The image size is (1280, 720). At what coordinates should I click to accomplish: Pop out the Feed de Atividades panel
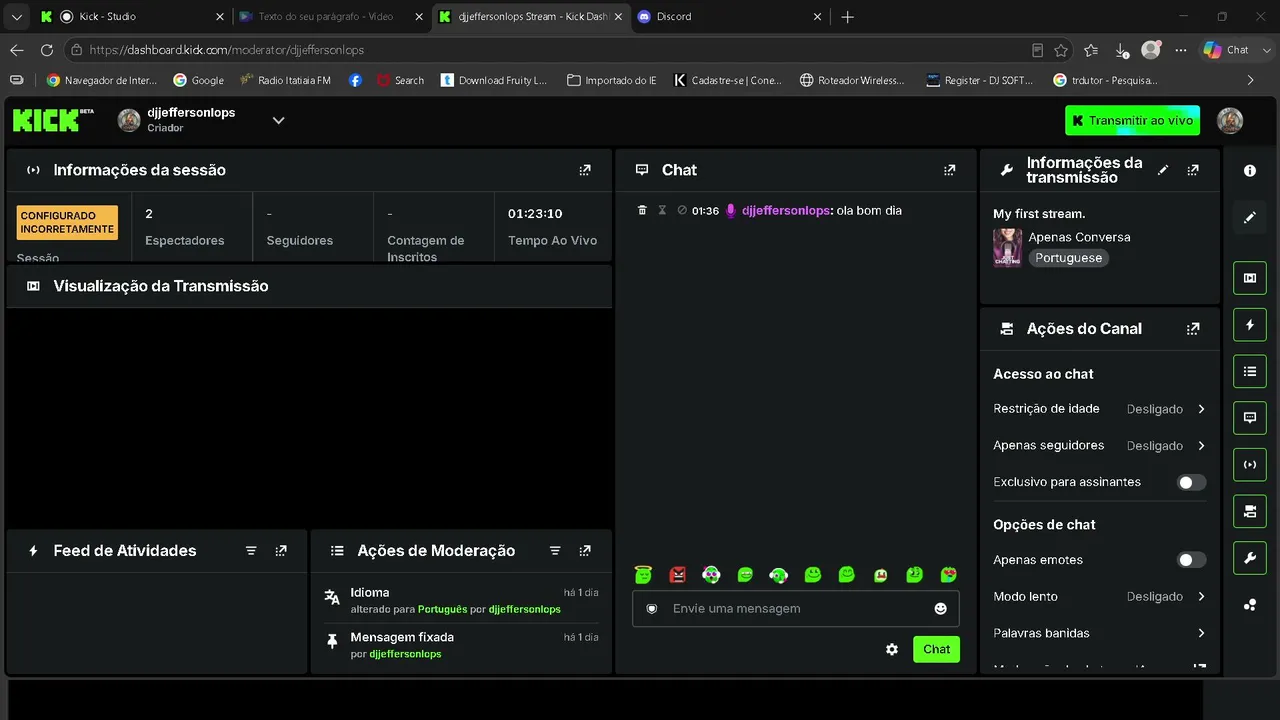click(x=281, y=551)
